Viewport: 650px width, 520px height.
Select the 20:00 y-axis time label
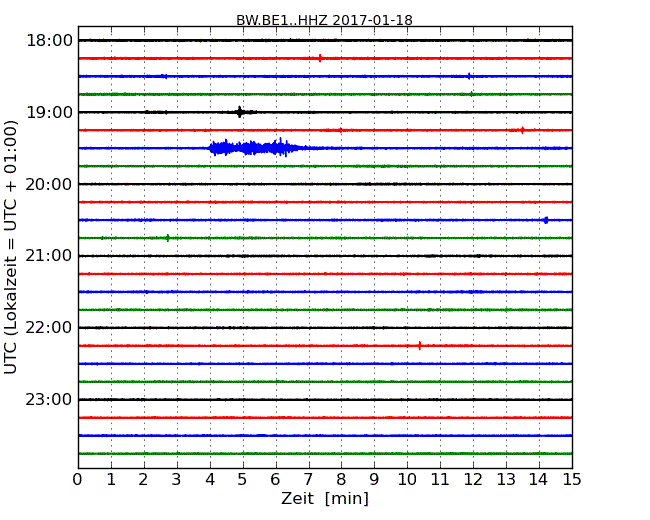coord(49,184)
